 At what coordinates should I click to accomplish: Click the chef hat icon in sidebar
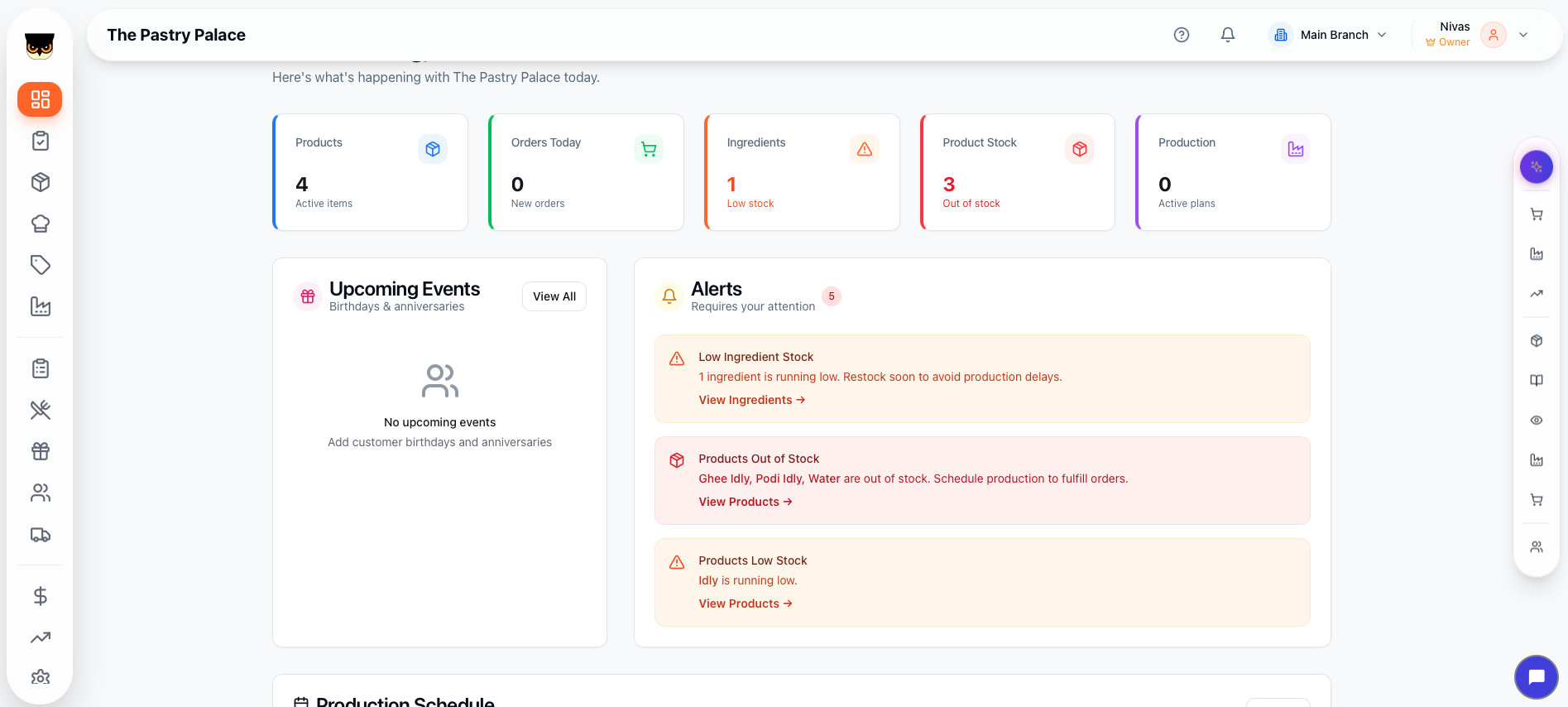[40, 224]
